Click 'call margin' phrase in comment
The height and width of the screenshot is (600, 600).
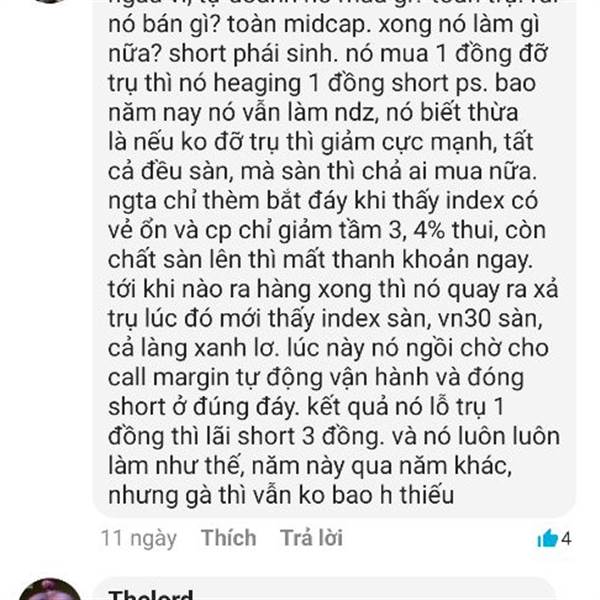[168, 378]
